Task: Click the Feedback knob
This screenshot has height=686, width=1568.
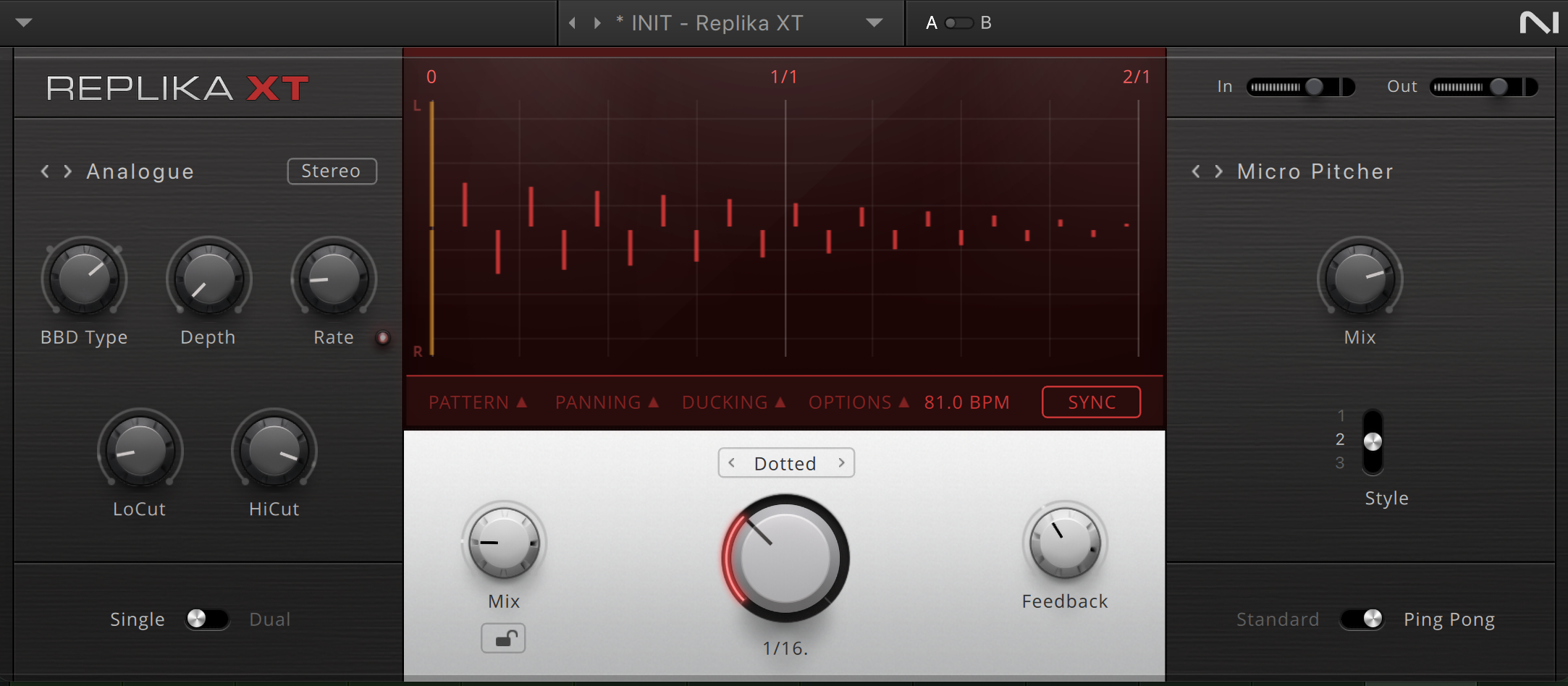Action: 1065,542
